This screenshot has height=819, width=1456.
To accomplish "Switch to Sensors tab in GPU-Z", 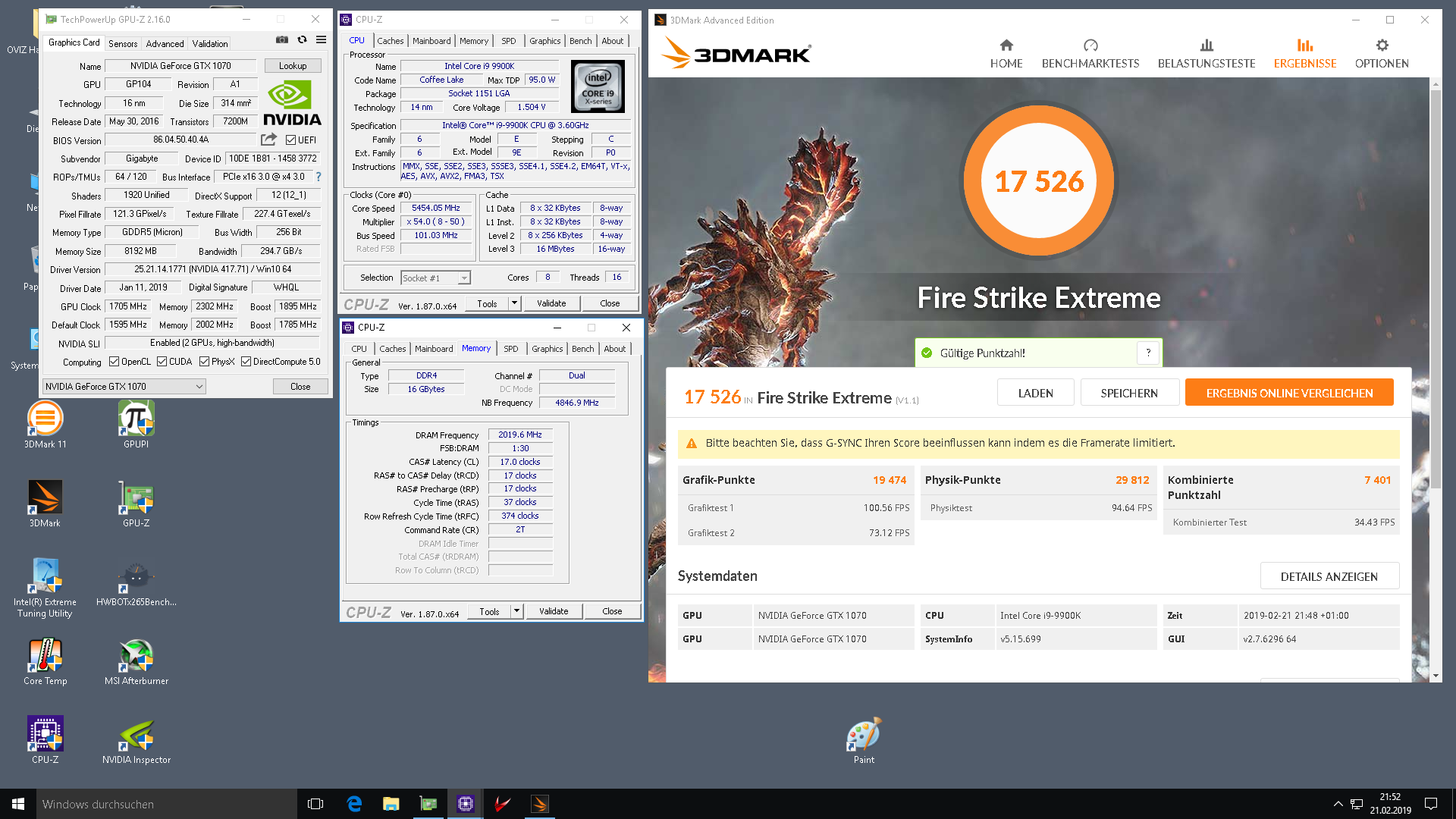I will coord(123,44).
